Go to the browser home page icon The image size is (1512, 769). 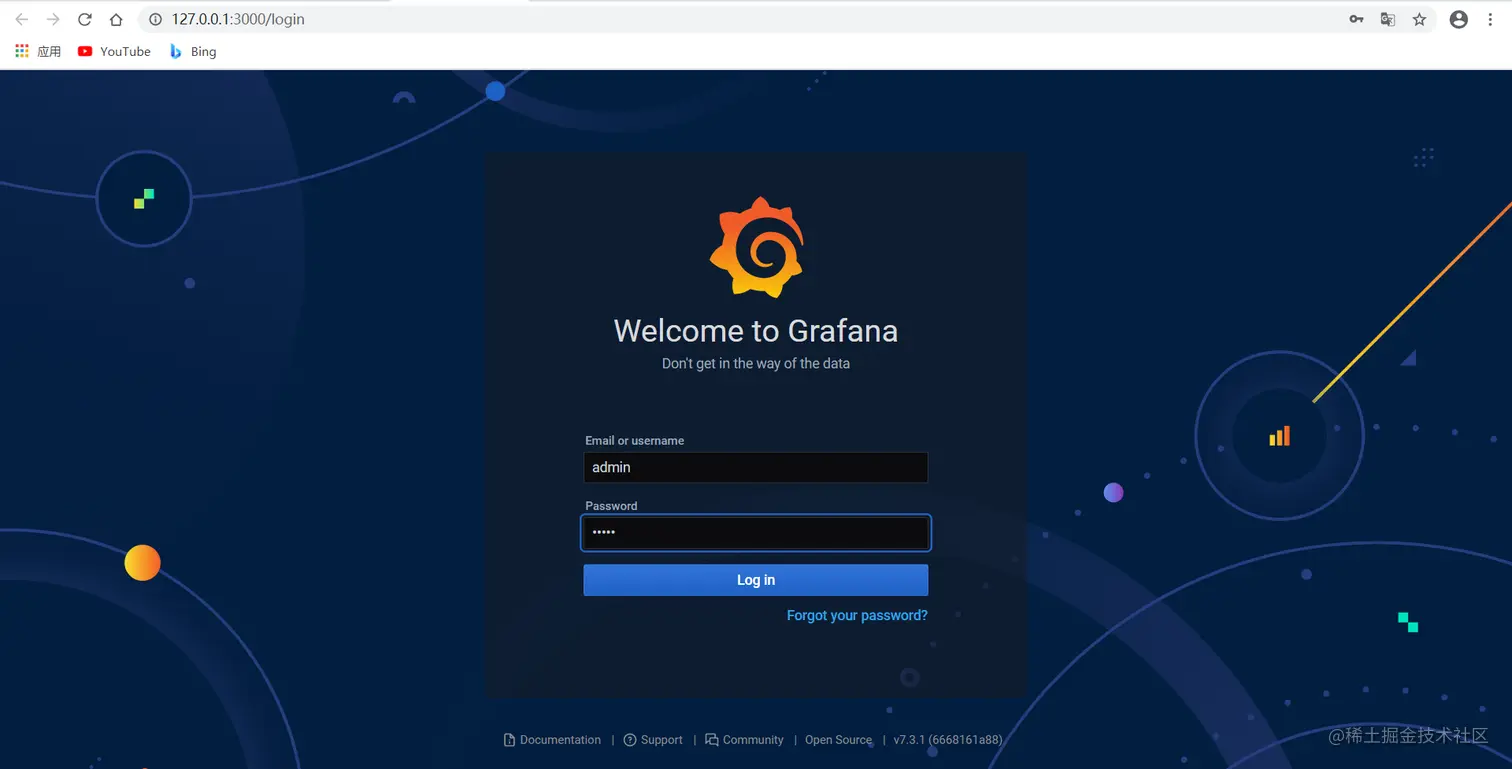click(116, 19)
